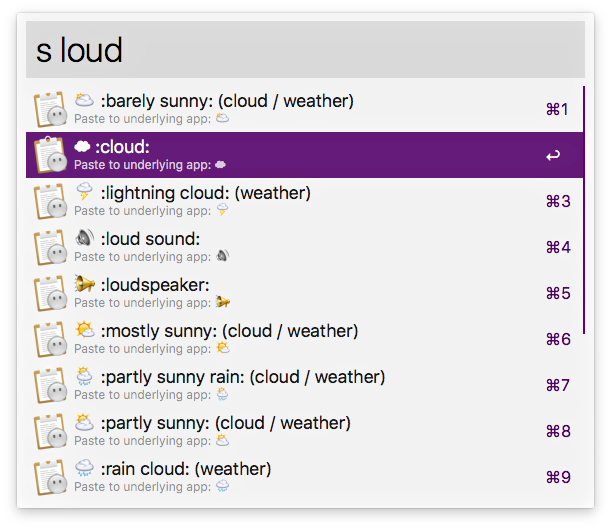Click the partly sunny rain emoji icon
Image resolution: width=611 pixels, height=529 pixels.
coord(84,376)
